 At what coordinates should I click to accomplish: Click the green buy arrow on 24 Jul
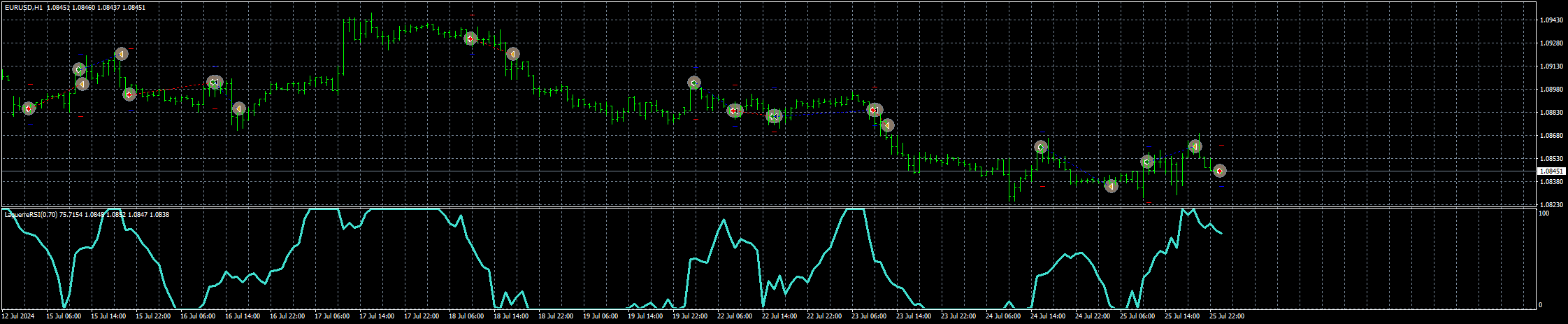click(1041, 147)
